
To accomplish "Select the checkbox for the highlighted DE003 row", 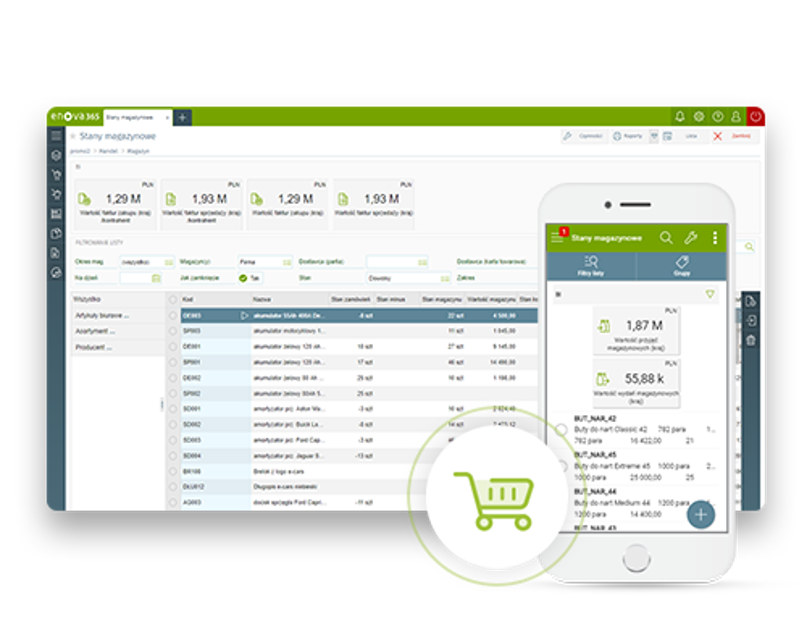I will (x=173, y=315).
